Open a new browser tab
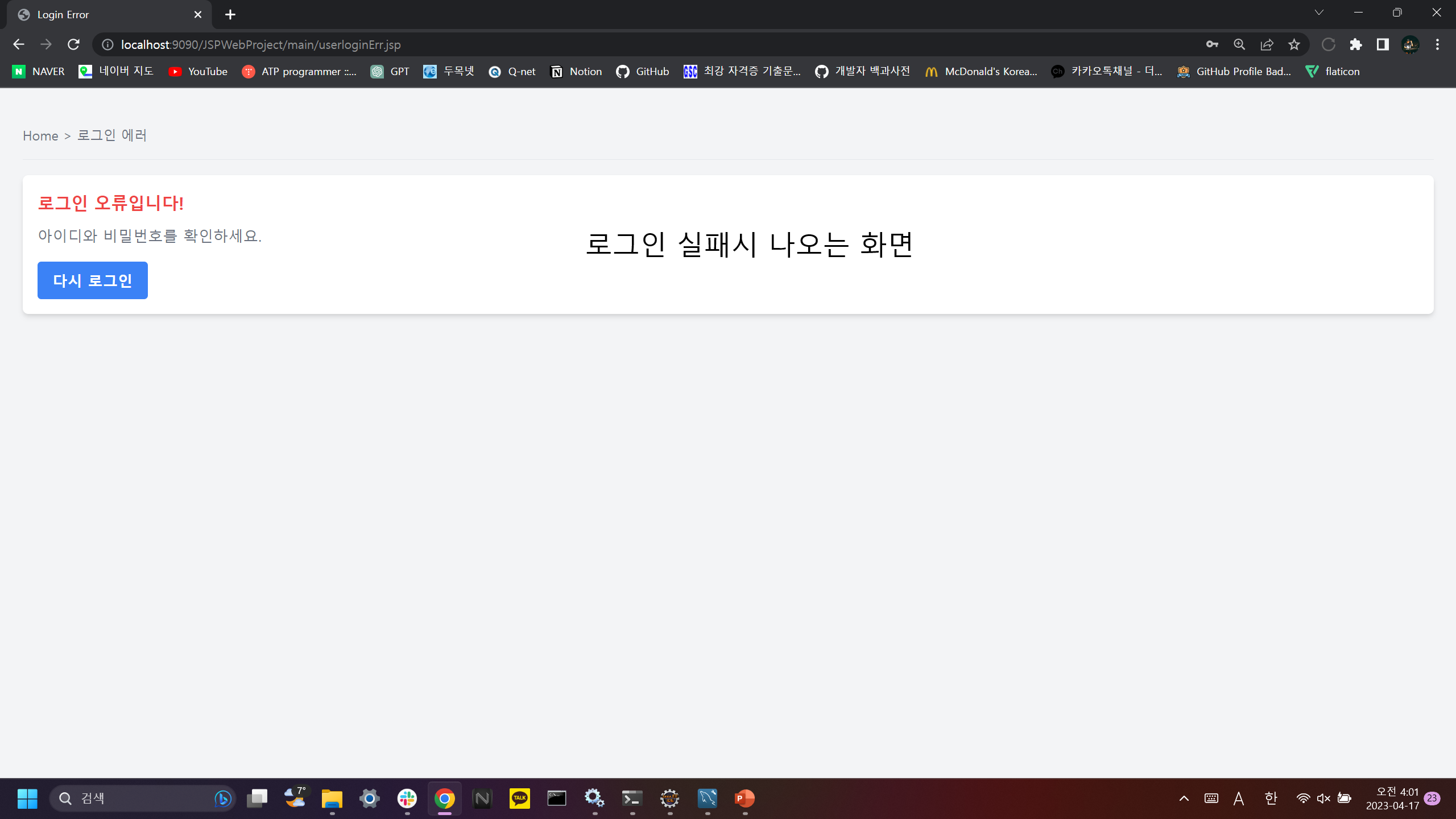This screenshot has width=1456, height=819. [x=230, y=15]
